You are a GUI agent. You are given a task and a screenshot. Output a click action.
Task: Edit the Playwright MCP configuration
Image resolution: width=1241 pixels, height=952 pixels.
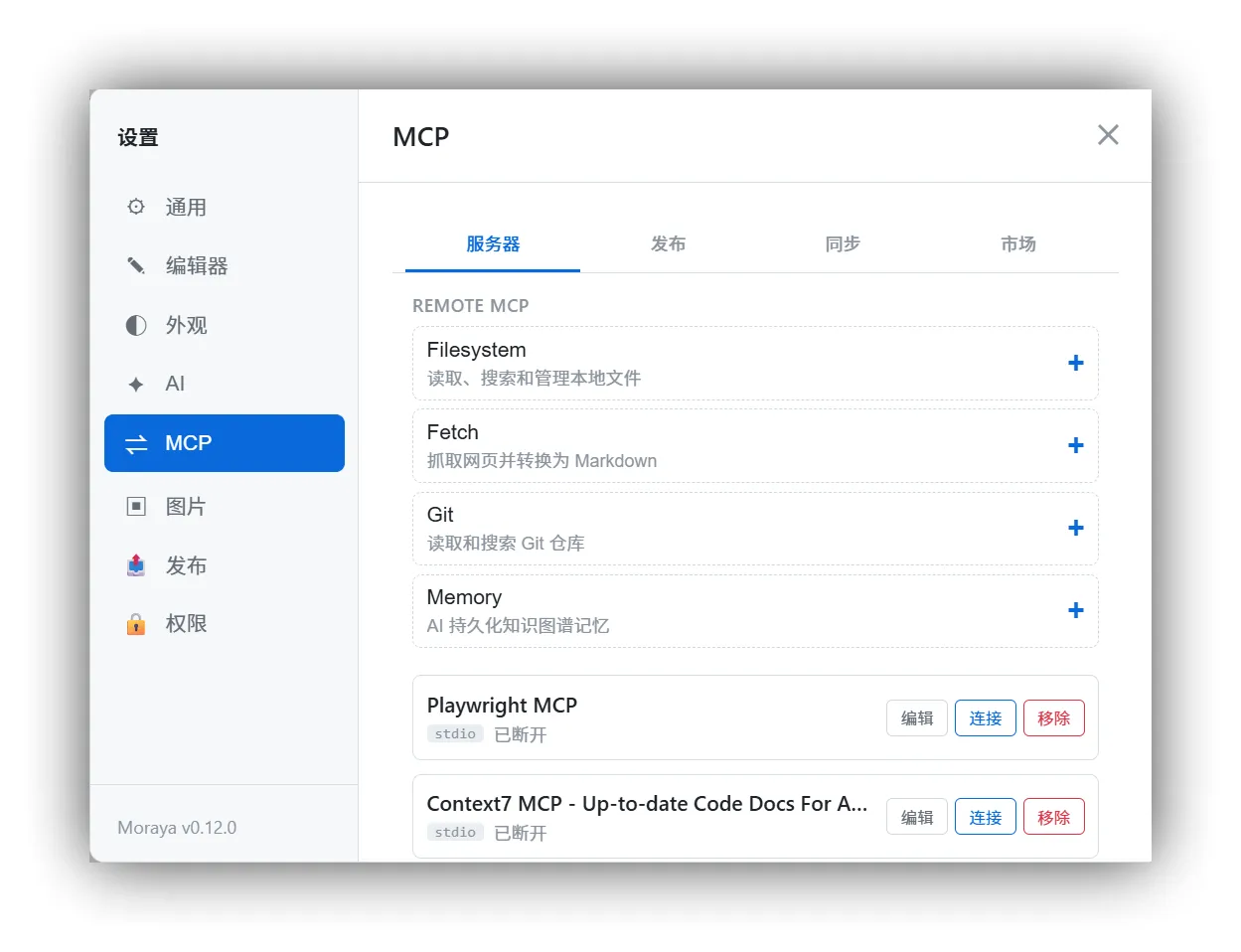(916, 717)
